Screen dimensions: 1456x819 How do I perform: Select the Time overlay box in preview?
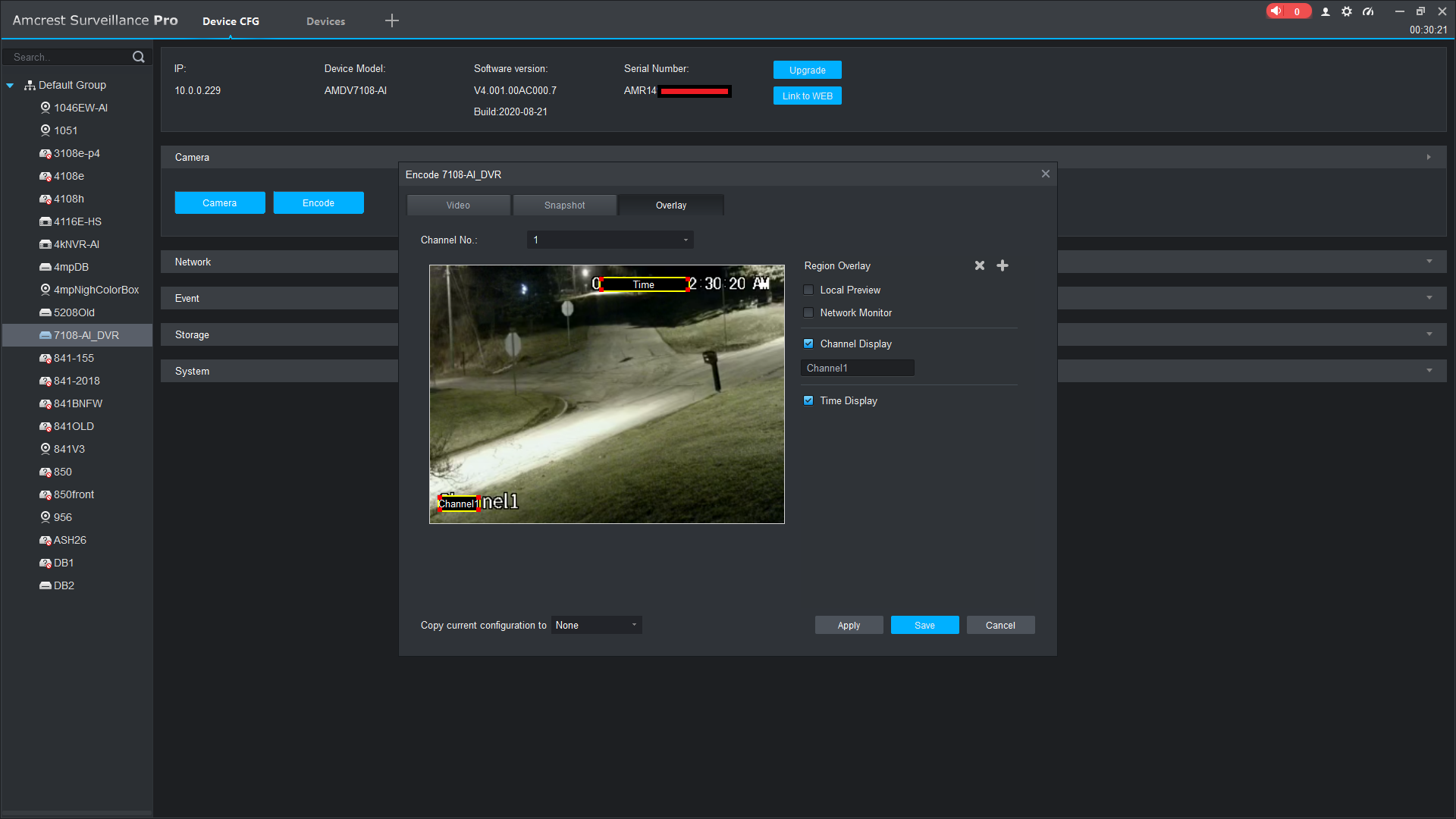tap(644, 284)
